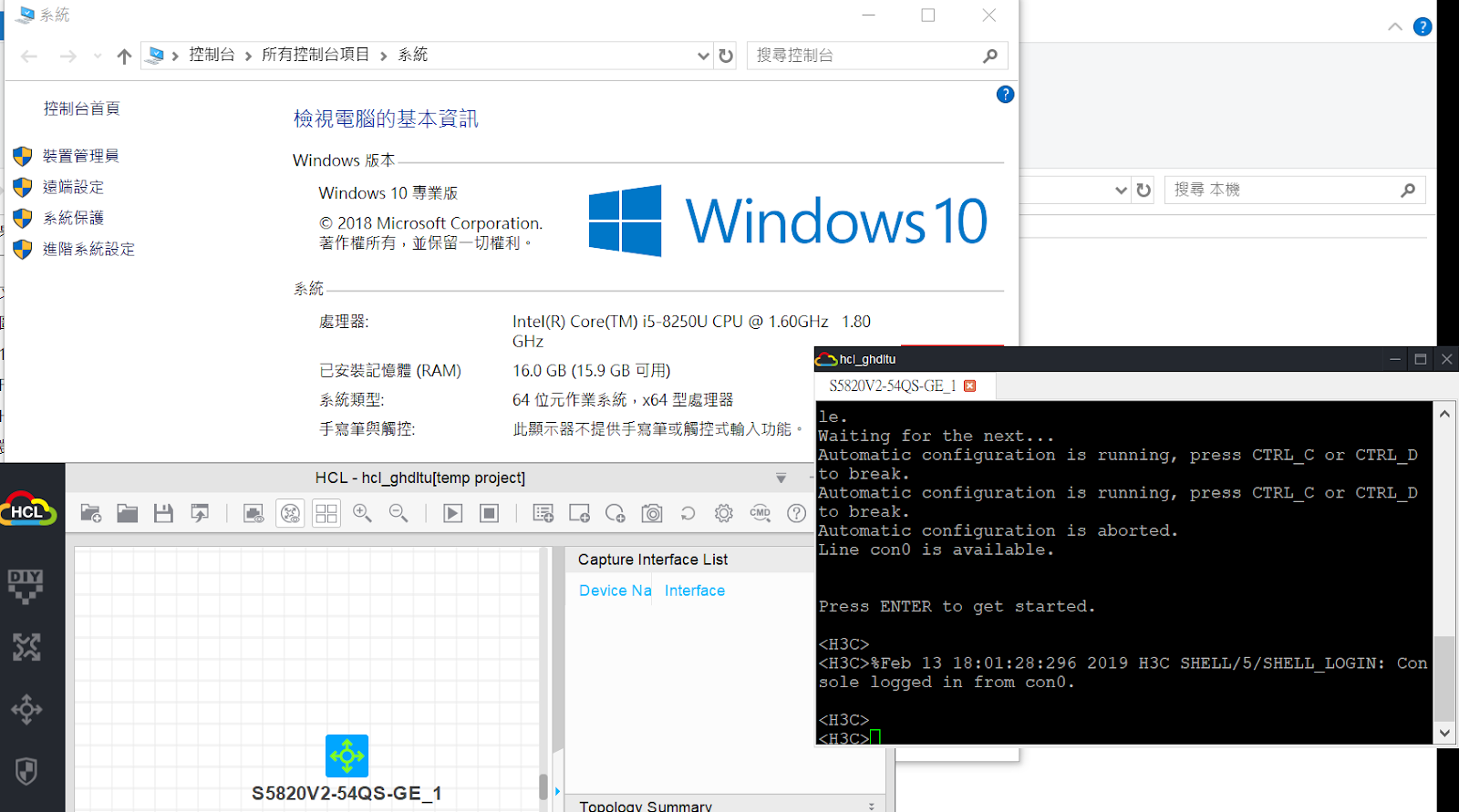Start all devices with the play icon

pos(452,513)
